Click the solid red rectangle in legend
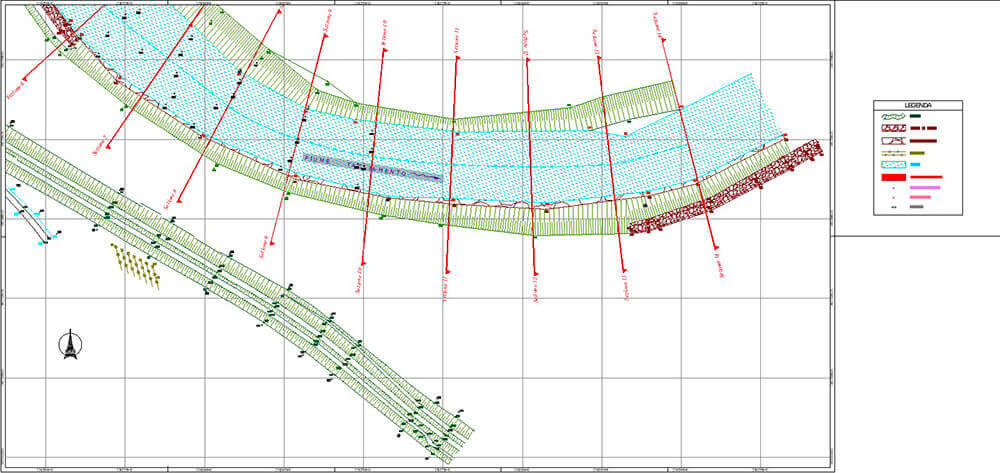Image resolution: width=1000 pixels, height=473 pixels. tap(891, 176)
